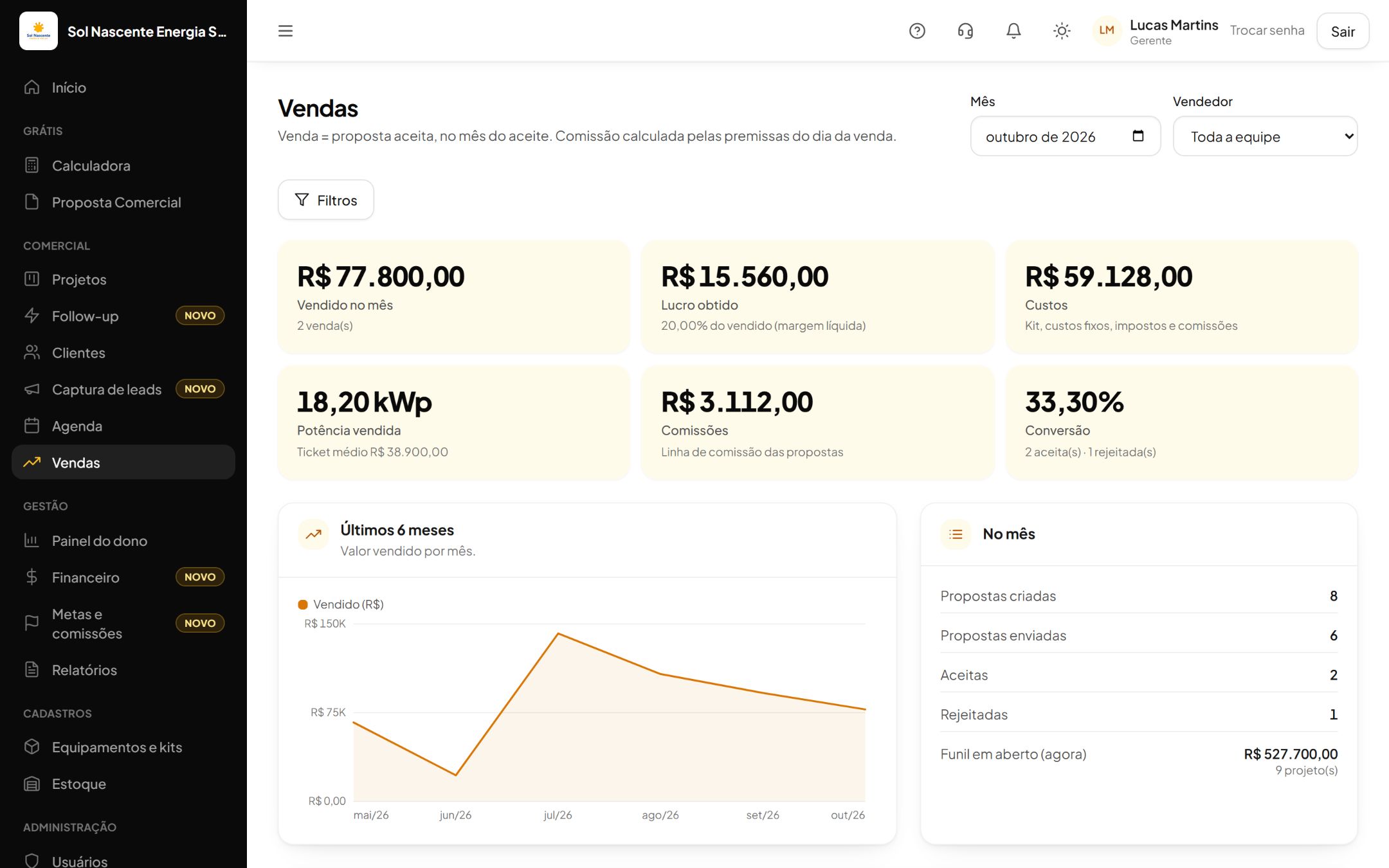Click the Vendas trend icon in the sidebar
Screen dimensions: 1389x868
point(32,462)
